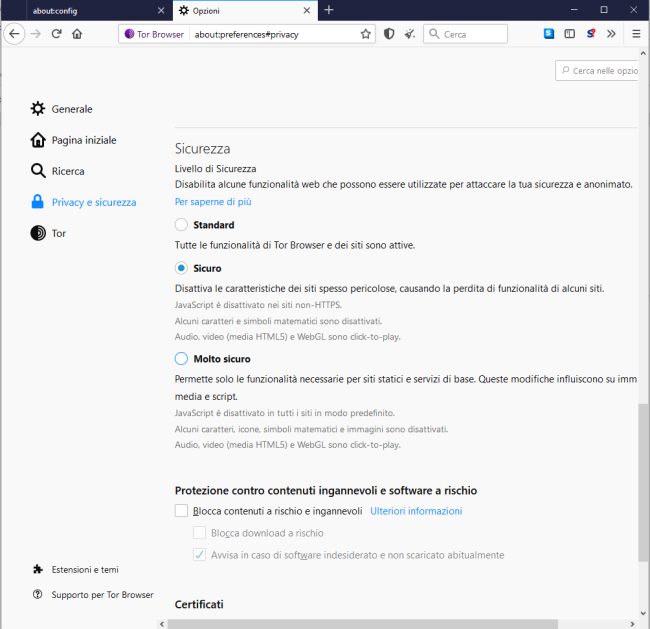Click 'JavaScript è disattivato in tutti i siti' text

tap(285, 413)
